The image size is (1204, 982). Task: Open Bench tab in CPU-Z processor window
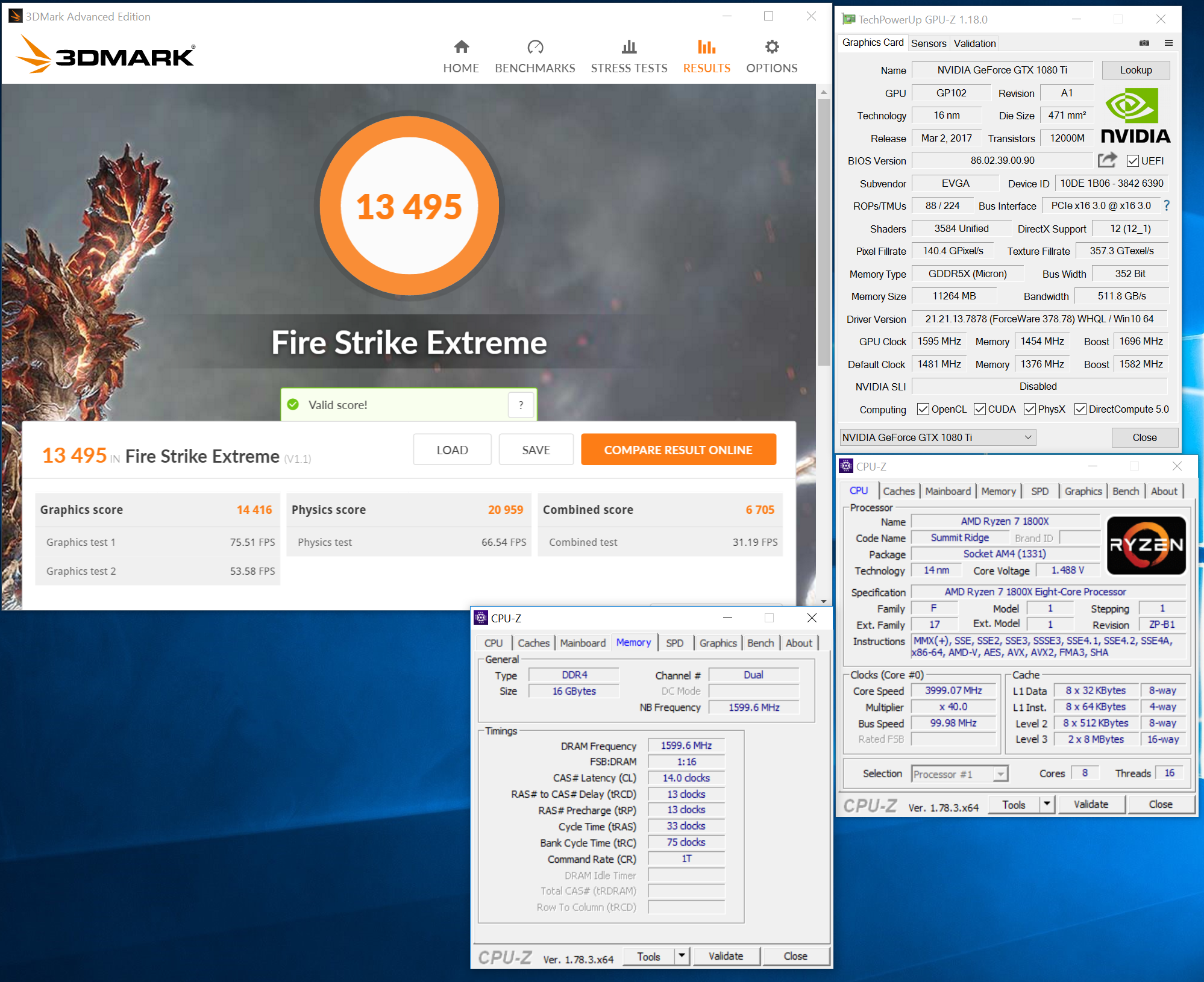1125,491
